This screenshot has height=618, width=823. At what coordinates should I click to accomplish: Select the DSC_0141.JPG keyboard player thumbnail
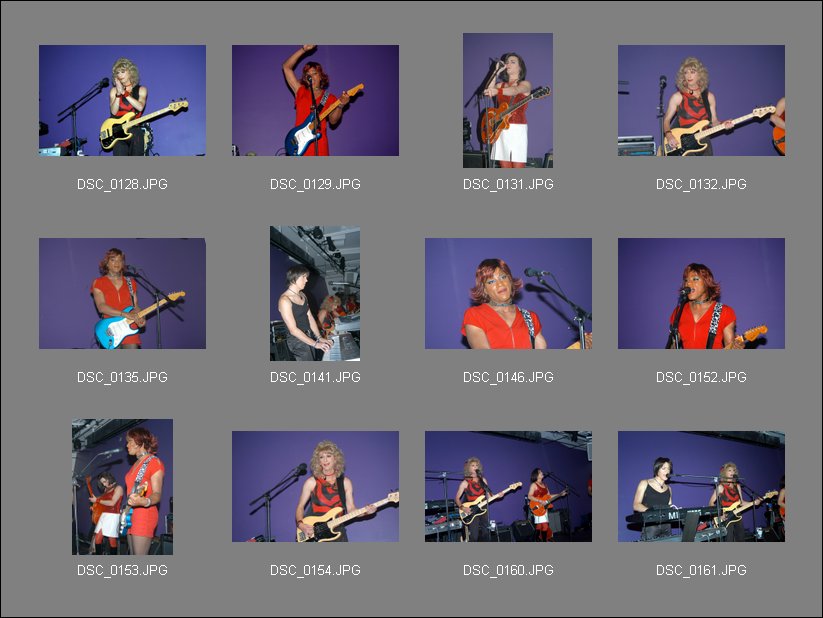[315, 294]
